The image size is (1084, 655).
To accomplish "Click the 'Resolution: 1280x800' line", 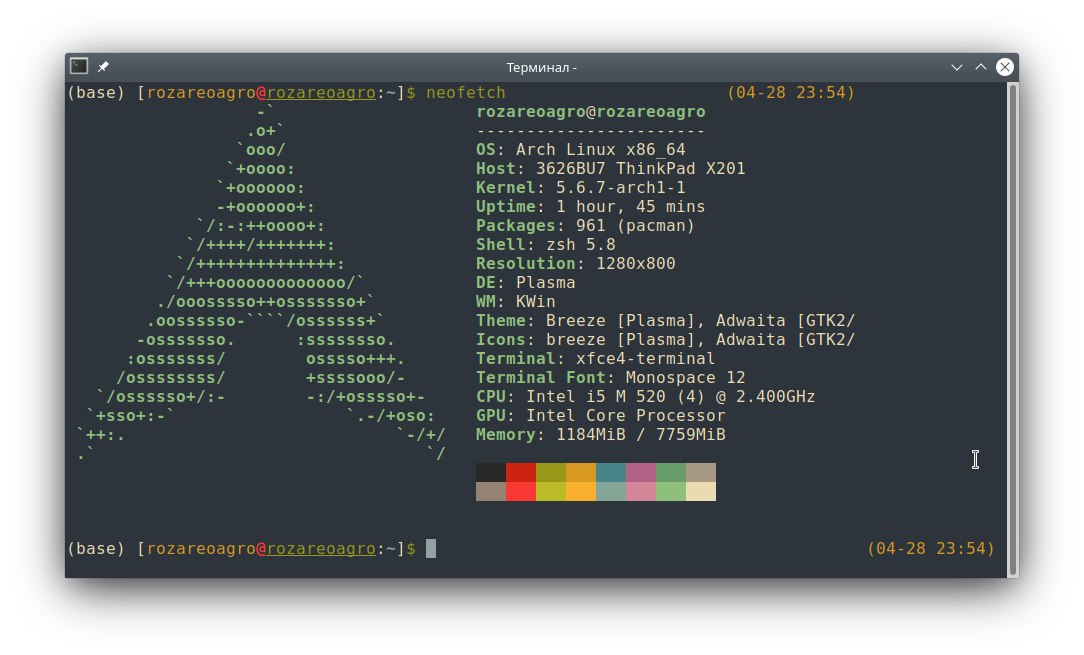I will coord(576,264).
